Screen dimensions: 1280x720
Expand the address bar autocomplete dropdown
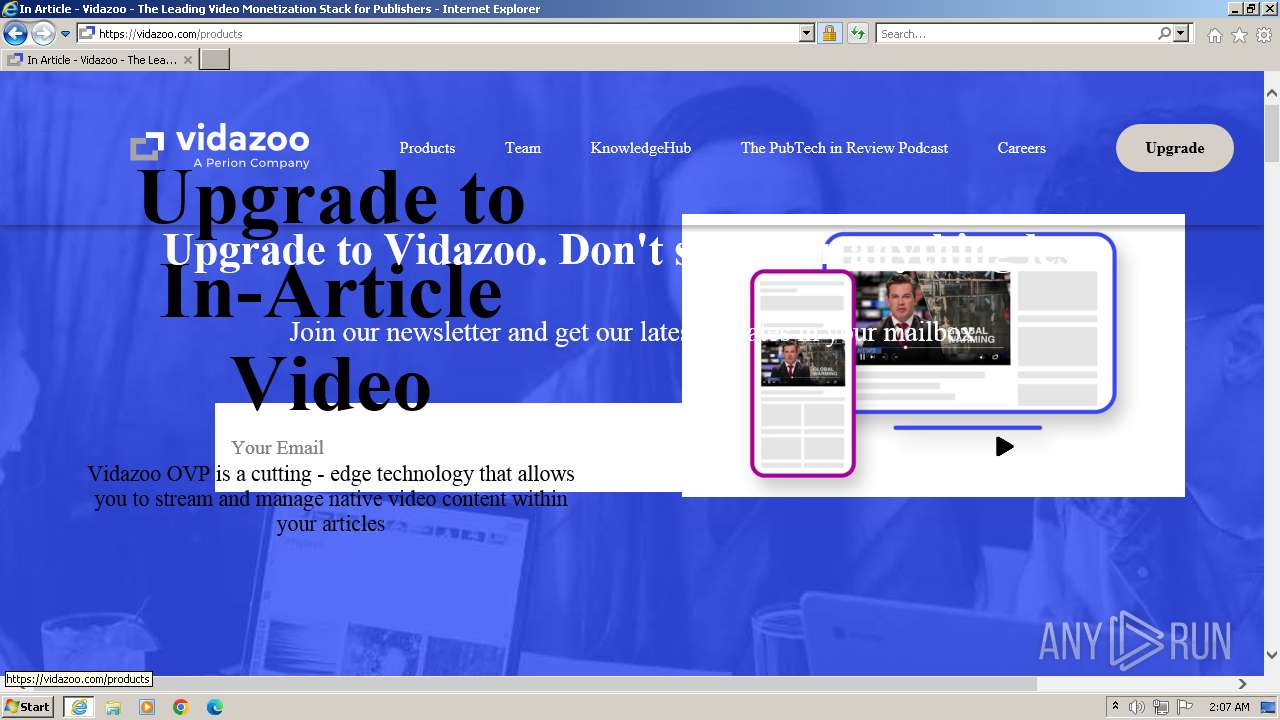(x=807, y=34)
